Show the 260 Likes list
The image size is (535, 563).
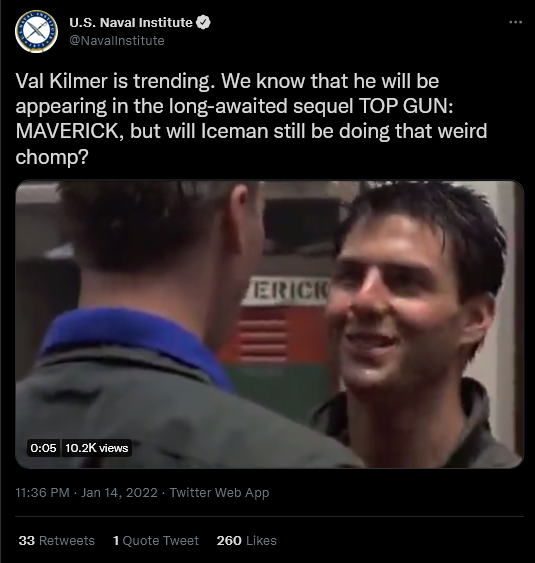(246, 540)
